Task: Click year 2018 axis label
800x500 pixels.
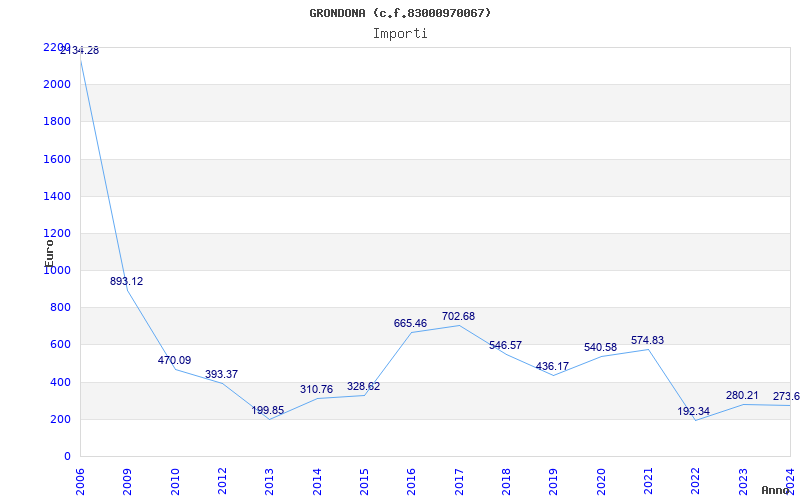Action: click(506, 481)
